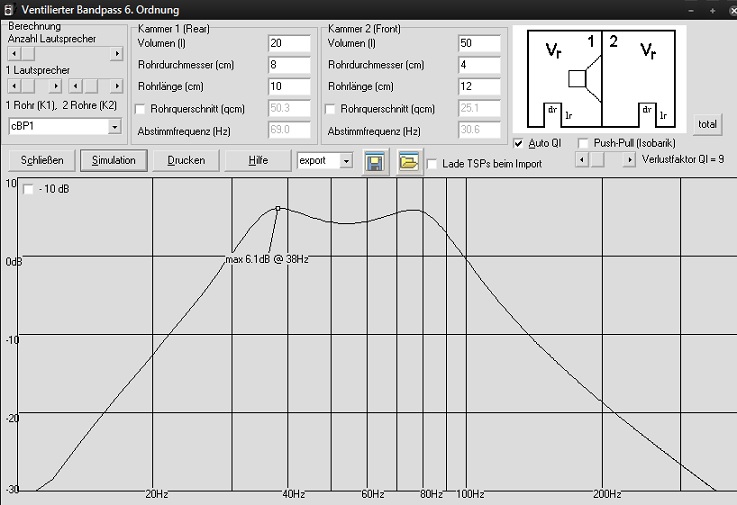This screenshot has width=737, height=505.
Task: Click Kammer 2 Rohrlänge field showing 12
Action: point(479,87)
